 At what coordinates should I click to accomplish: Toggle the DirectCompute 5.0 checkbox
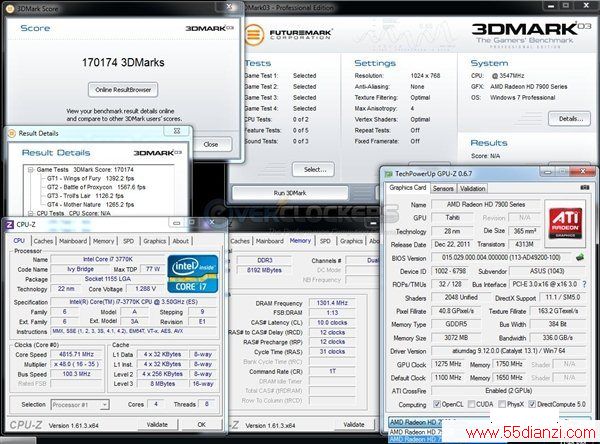coord(532,404)
